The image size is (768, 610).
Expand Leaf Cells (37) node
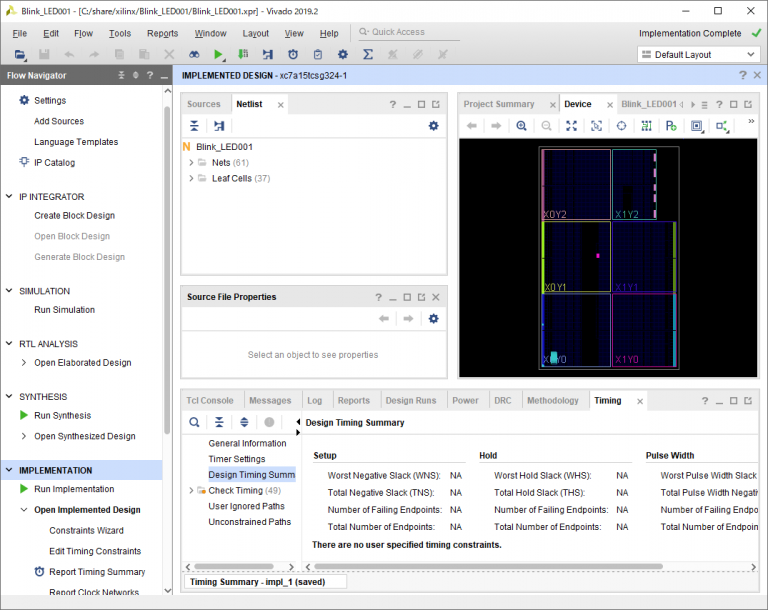point(191,178)
